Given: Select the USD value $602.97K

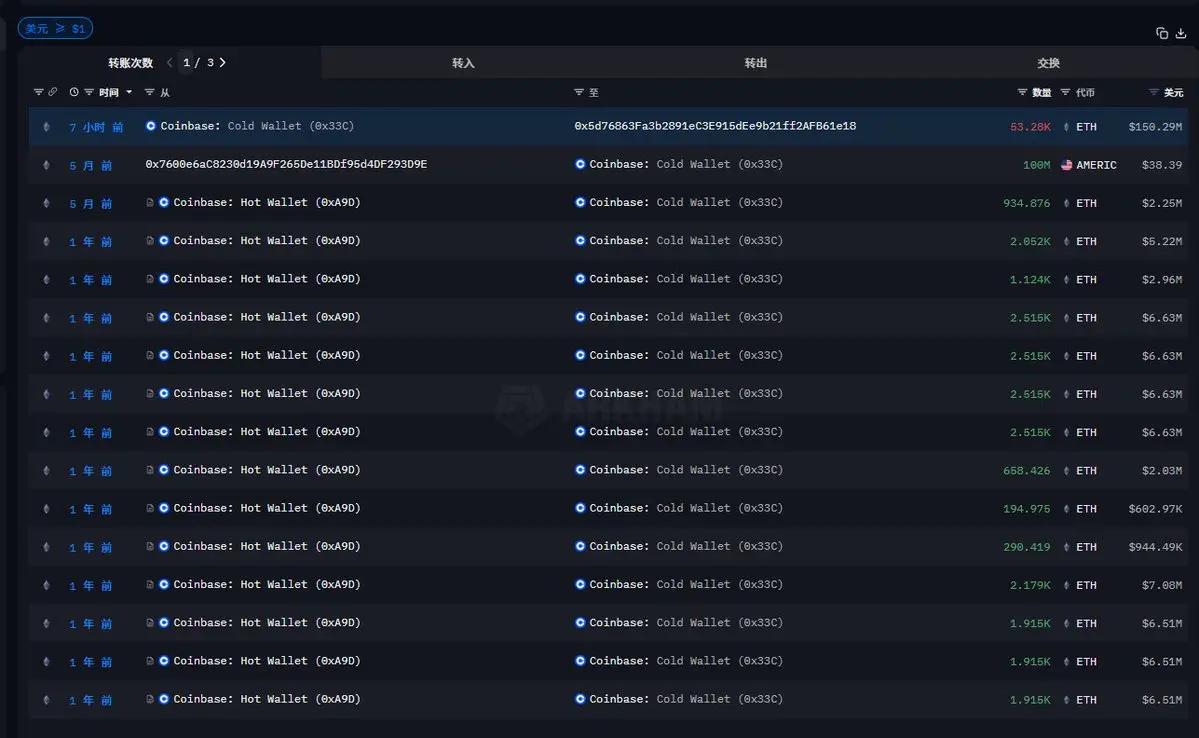Looking at the screenshot, I should point(1155,509).
